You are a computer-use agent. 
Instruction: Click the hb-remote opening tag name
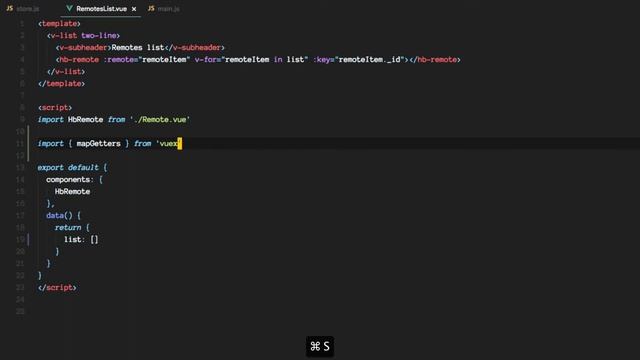click(79, 60)
